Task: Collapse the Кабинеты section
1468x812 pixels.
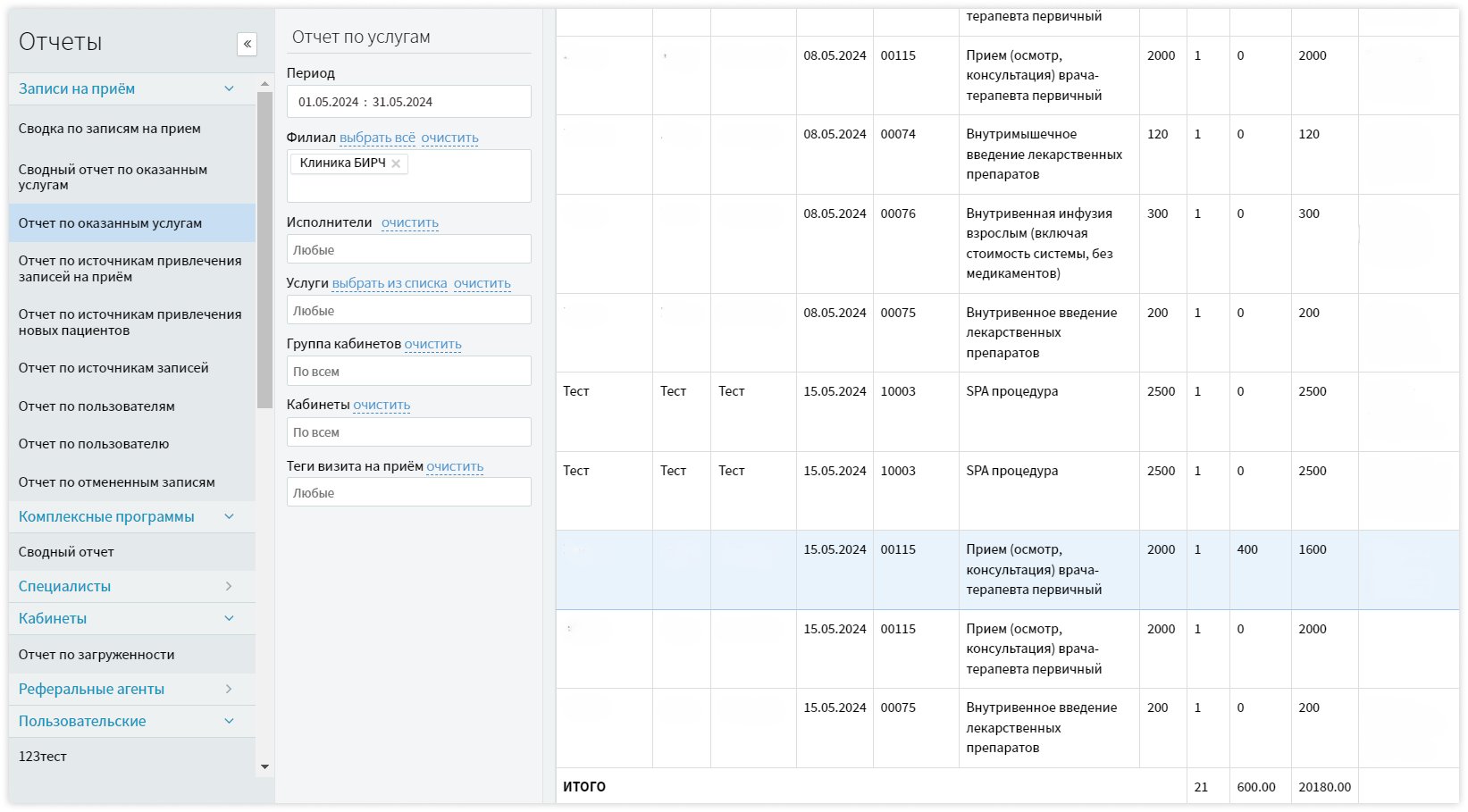Action: (x=229, y=617)
